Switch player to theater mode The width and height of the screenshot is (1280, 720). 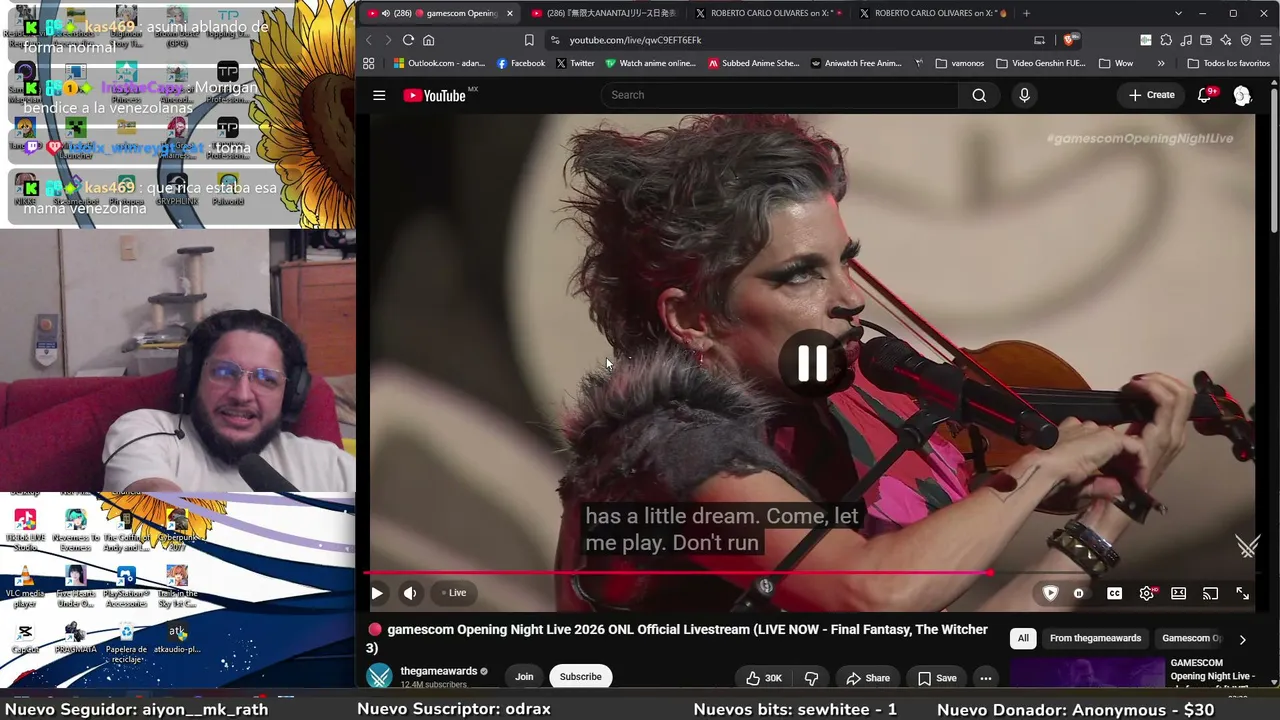[1179, 593]
